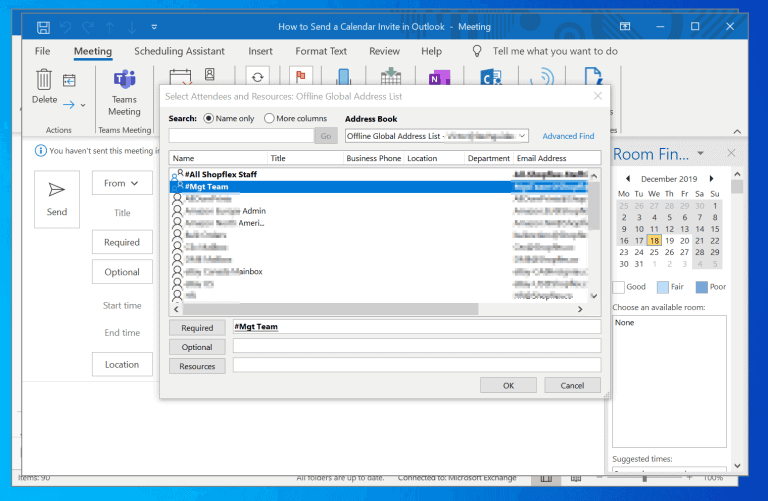This screenshot has height=501, width=768.
Task: Select the Name only radio button
Action: click(209, 118)
